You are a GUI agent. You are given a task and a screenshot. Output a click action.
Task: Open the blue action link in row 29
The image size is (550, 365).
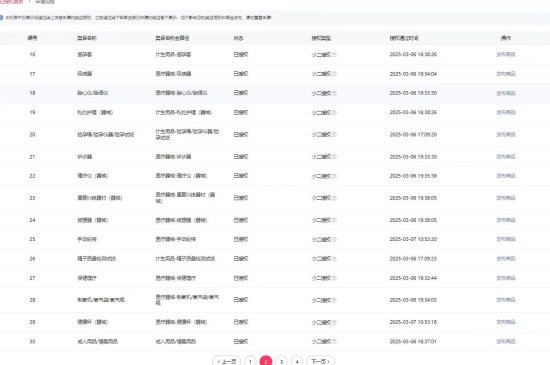(x=506, y=322)
